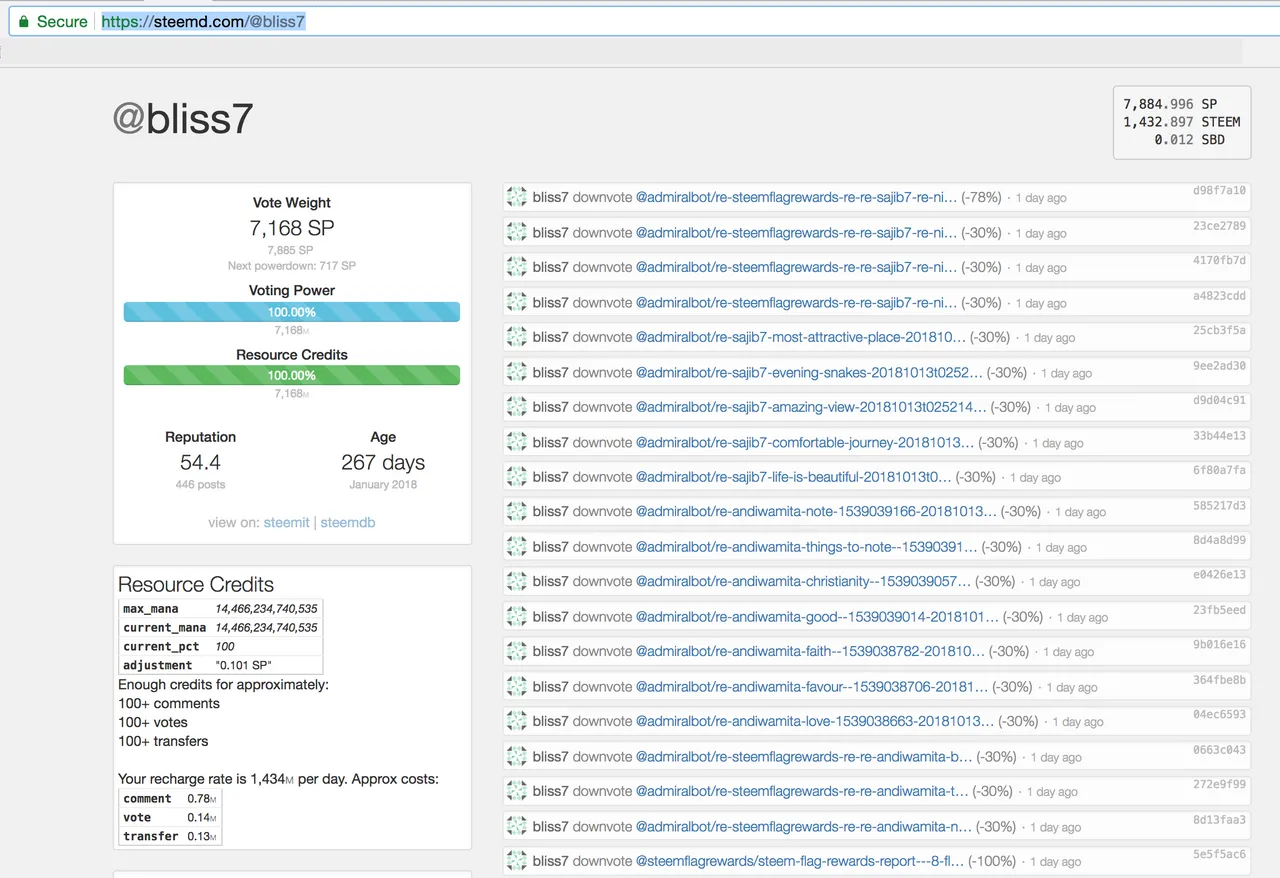Click the Vote Weight 7,168 SP value
Viewport: 1280px width, 878px height.
pos(292,228)
